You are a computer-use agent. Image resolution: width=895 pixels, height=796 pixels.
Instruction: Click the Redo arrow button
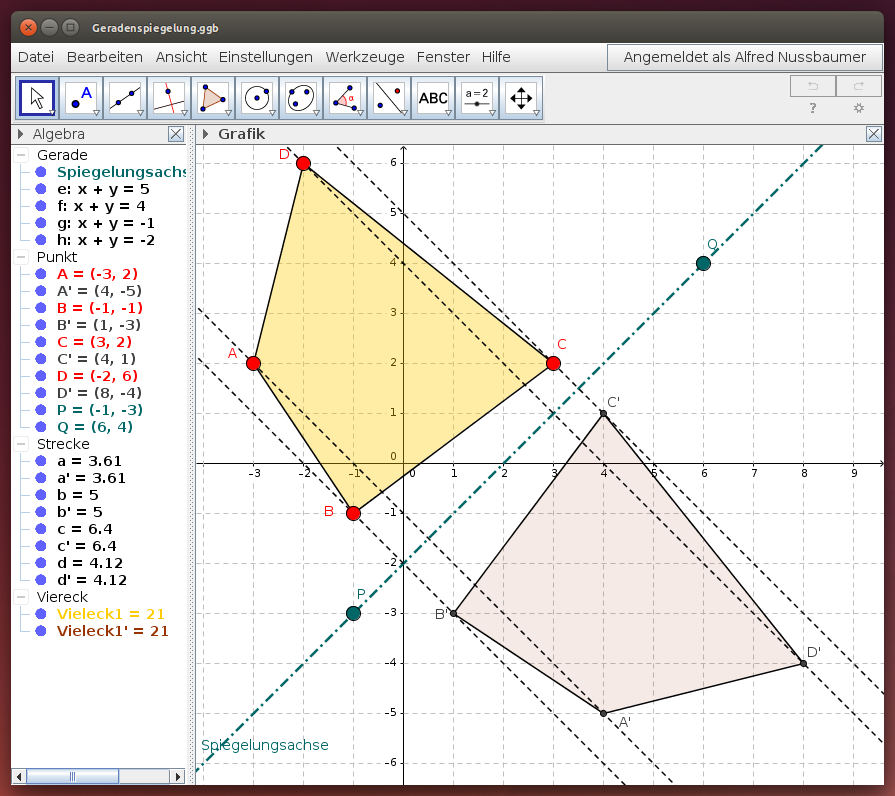pyautogui.click(x=858, y=86)
